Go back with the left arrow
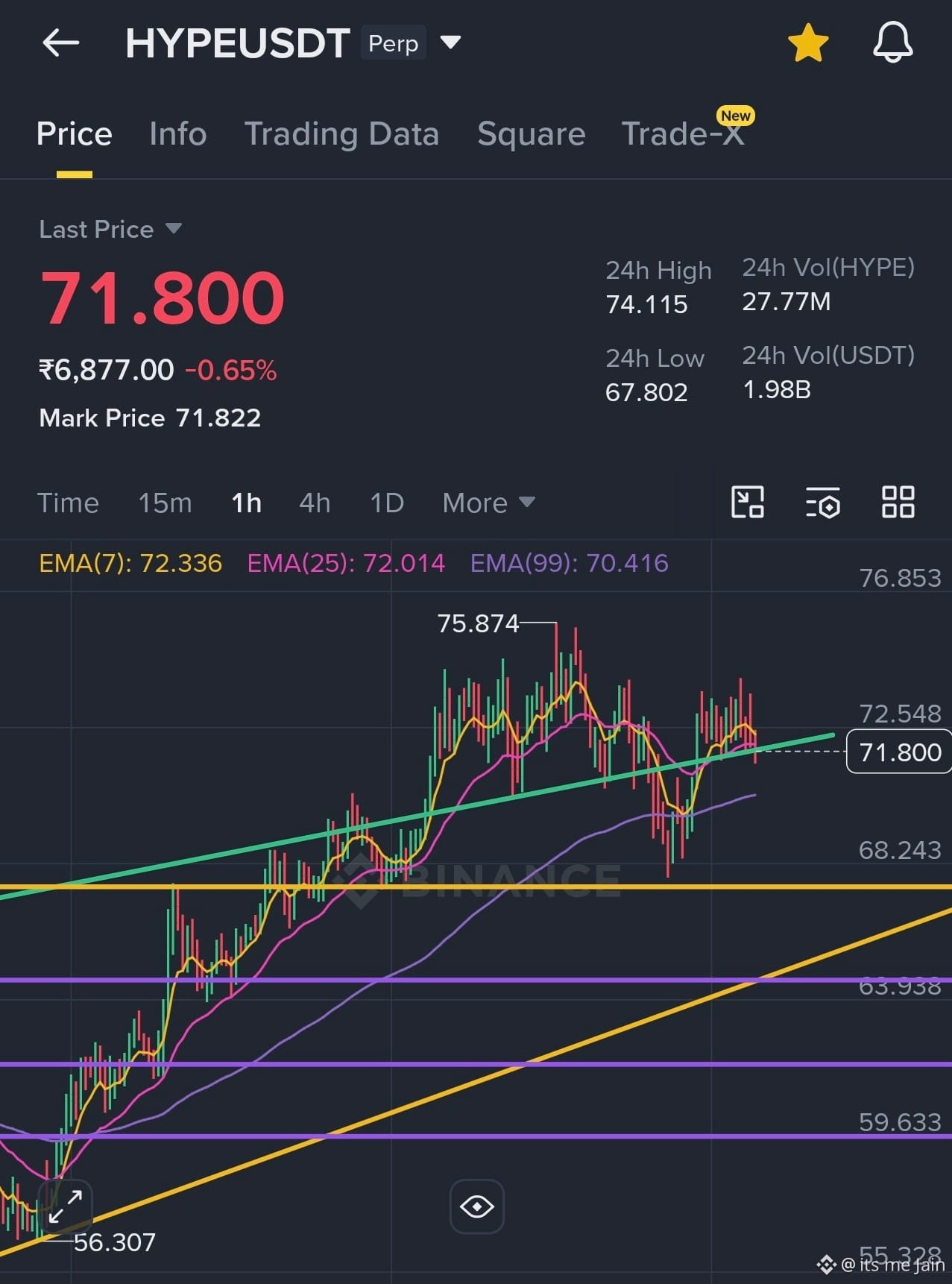 [x=60, y=43]
